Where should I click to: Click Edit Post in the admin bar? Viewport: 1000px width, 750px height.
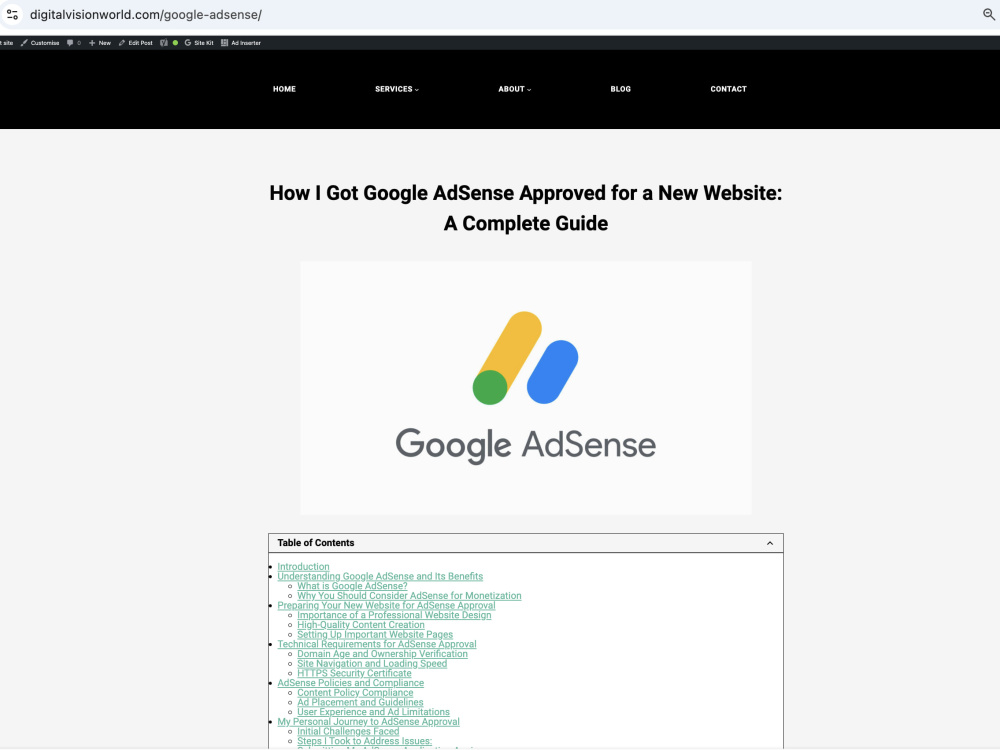[x=136, y=43]
